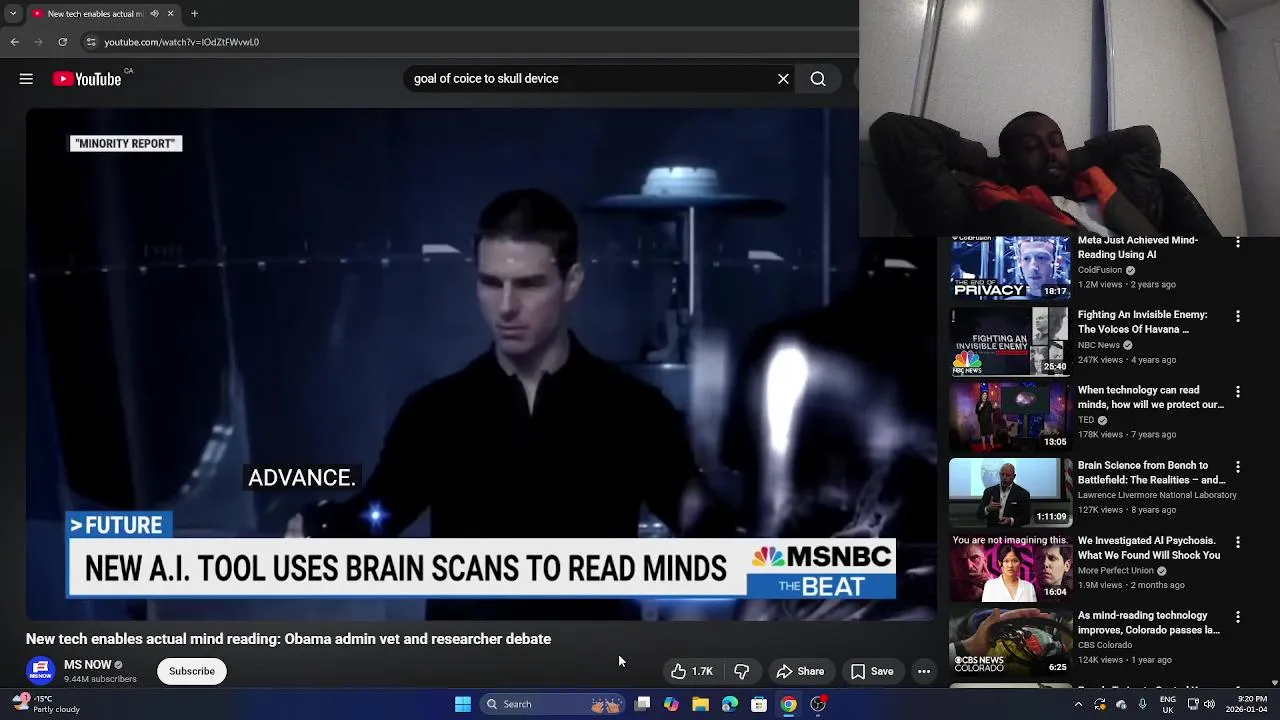This screenshot has width=1280, height=720.
Task: Open the weather widget showing Partly cloudy
Action: [45, 704]
